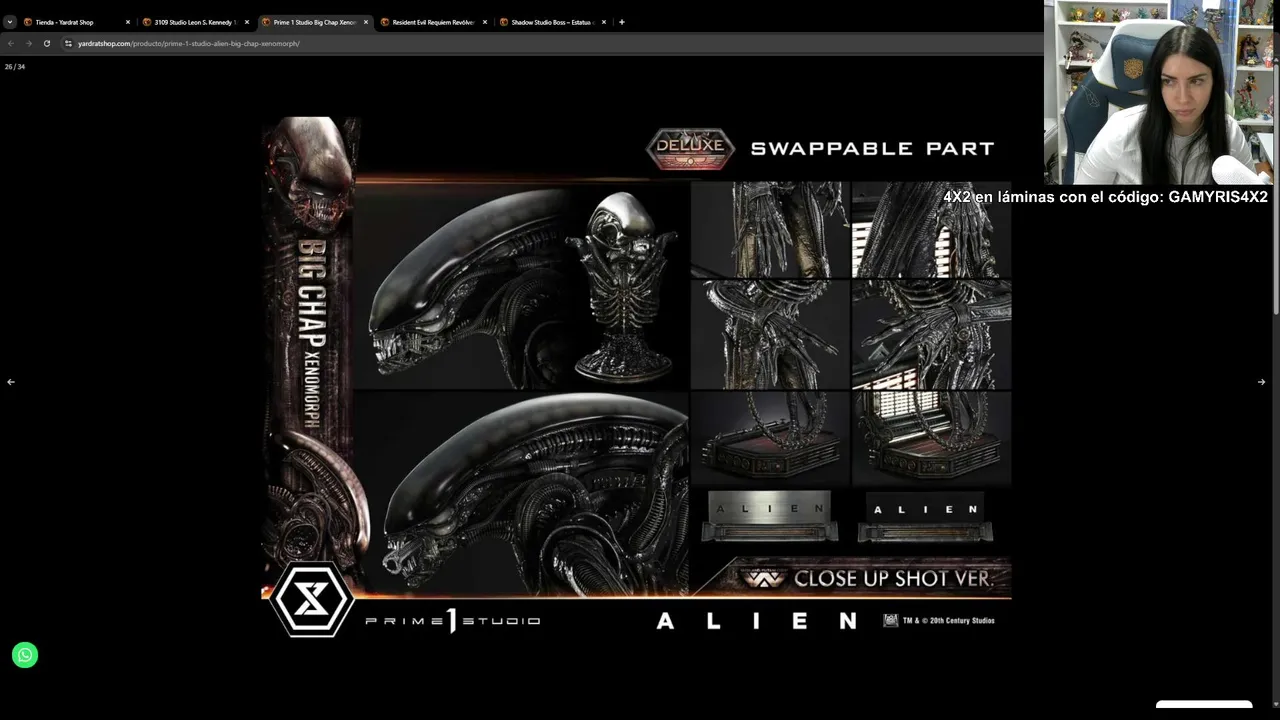Close the 3109 Studio Leon S. Kennedy tab
Image resolution: width=1280 pixels, height=720 pixels.
tap(247, 22)
